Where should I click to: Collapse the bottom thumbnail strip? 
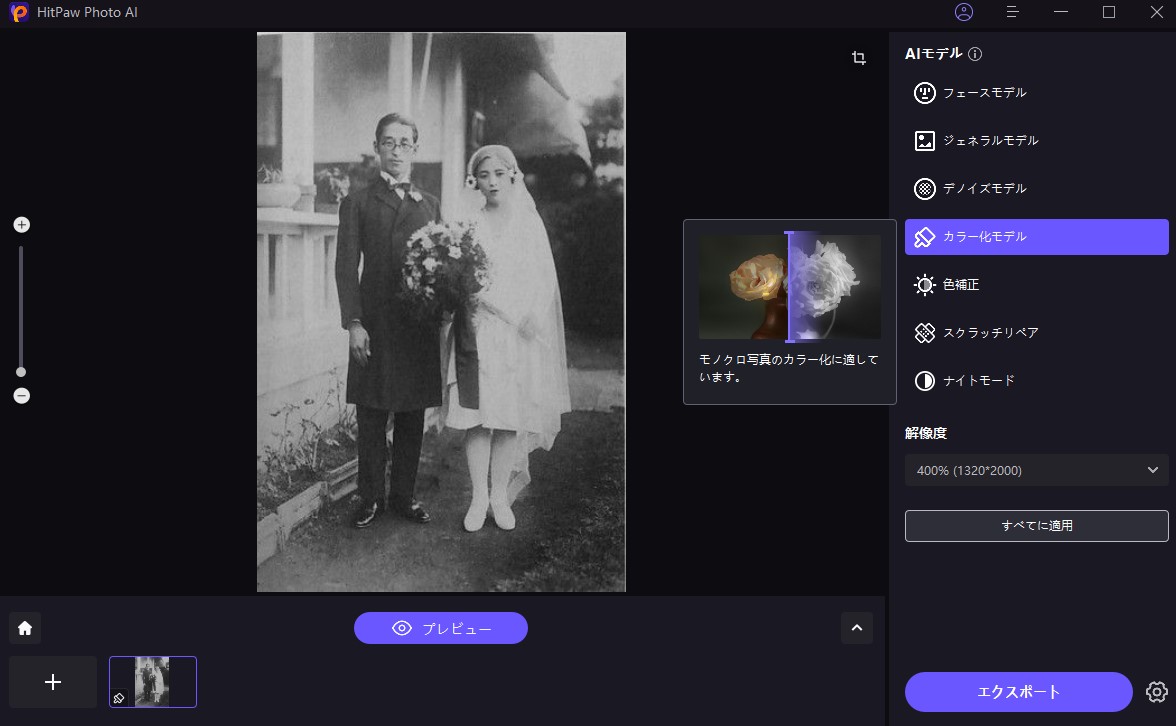tap(856, 628)
